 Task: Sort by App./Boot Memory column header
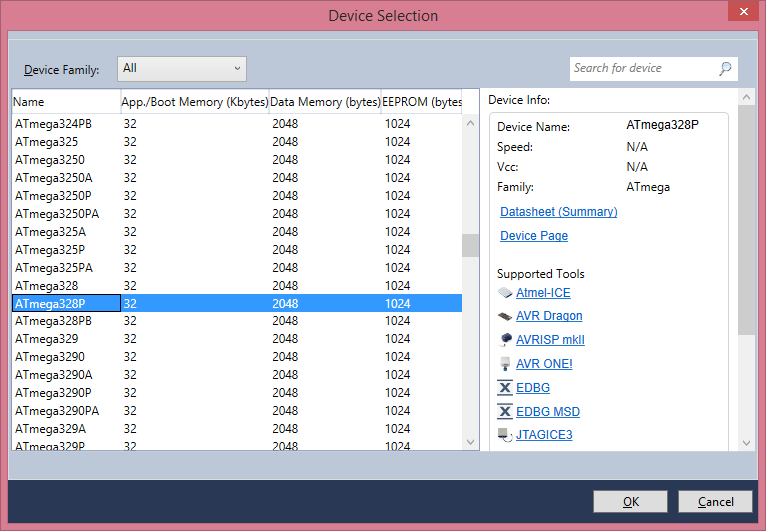(194, 102)
